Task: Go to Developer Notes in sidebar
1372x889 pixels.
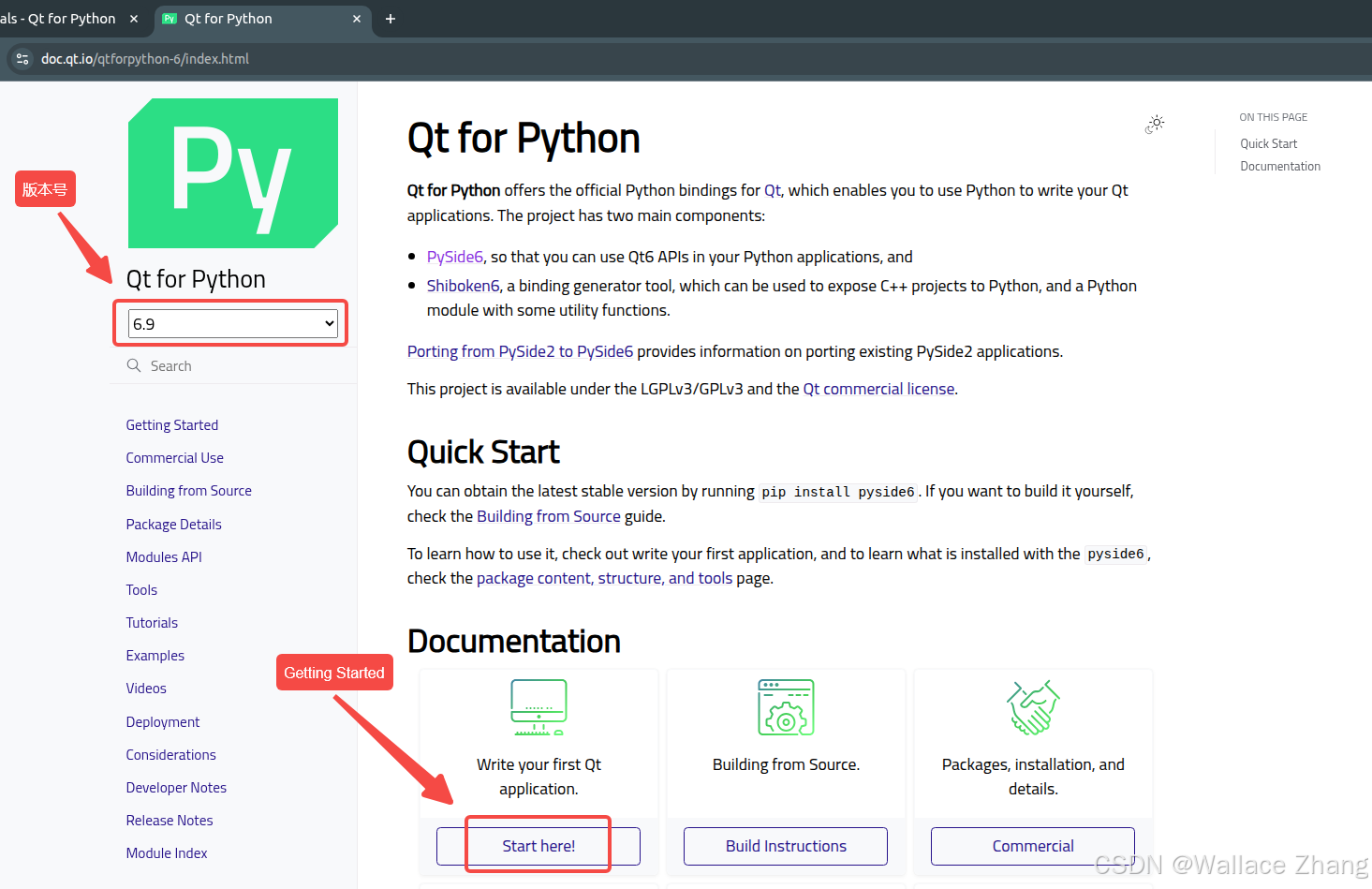Action: [x=176, y=788]
